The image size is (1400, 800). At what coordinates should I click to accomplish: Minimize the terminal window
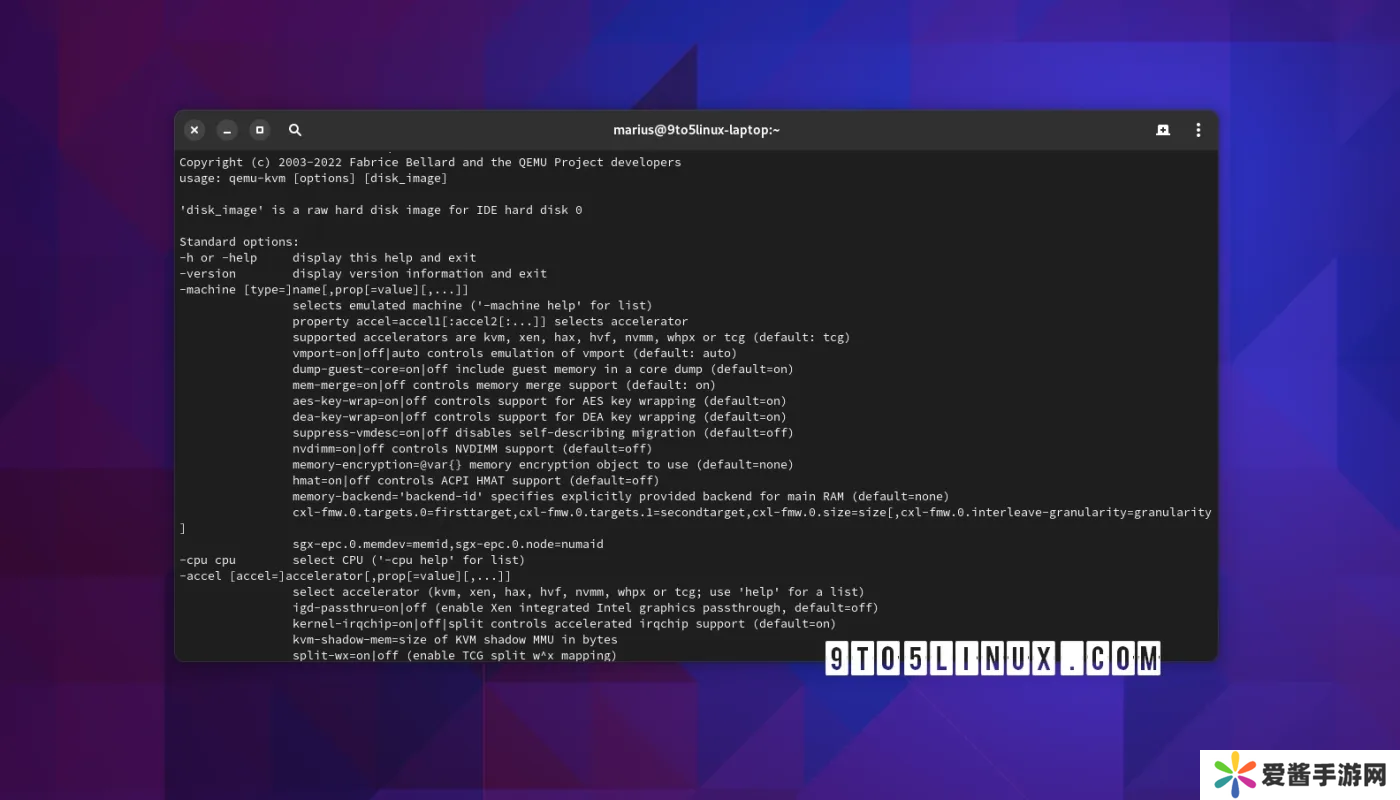pos(227,130)
